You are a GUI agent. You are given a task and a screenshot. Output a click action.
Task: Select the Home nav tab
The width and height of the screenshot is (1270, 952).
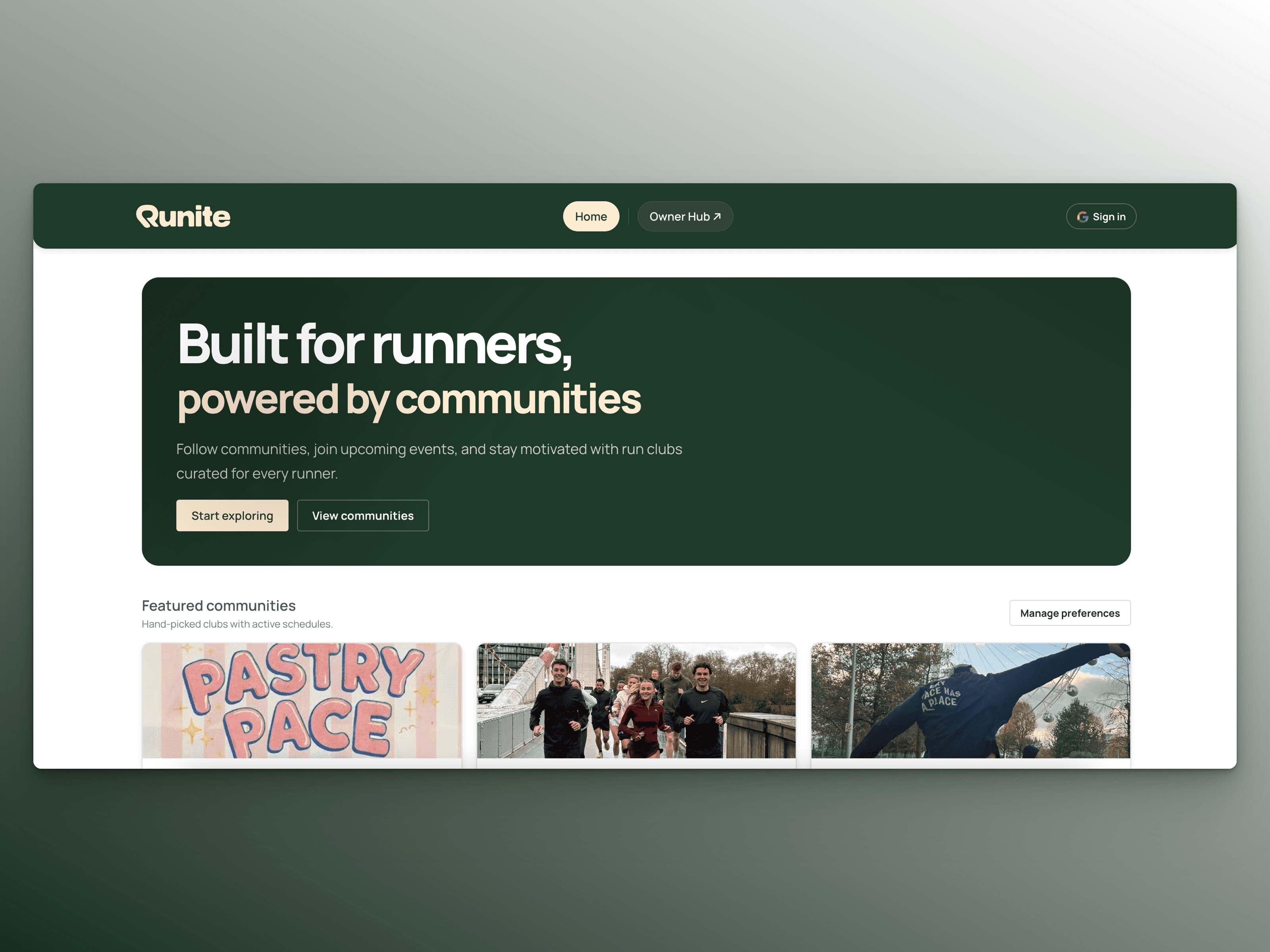click(x=591, y=216)
